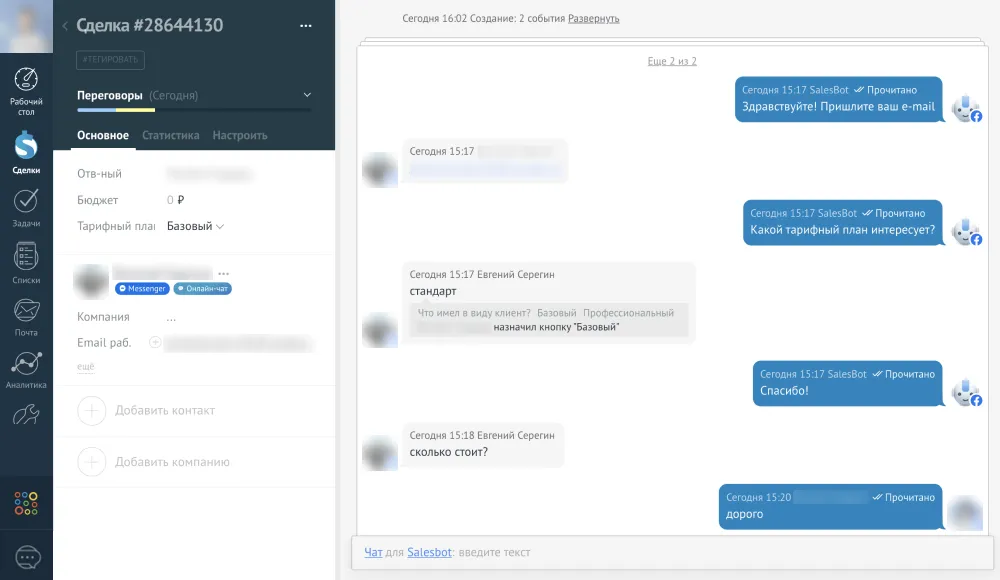Open the three-dots menu next to deal title
Screen dimensions: 1000x580
pyautogui.click(x=306, y=26)
